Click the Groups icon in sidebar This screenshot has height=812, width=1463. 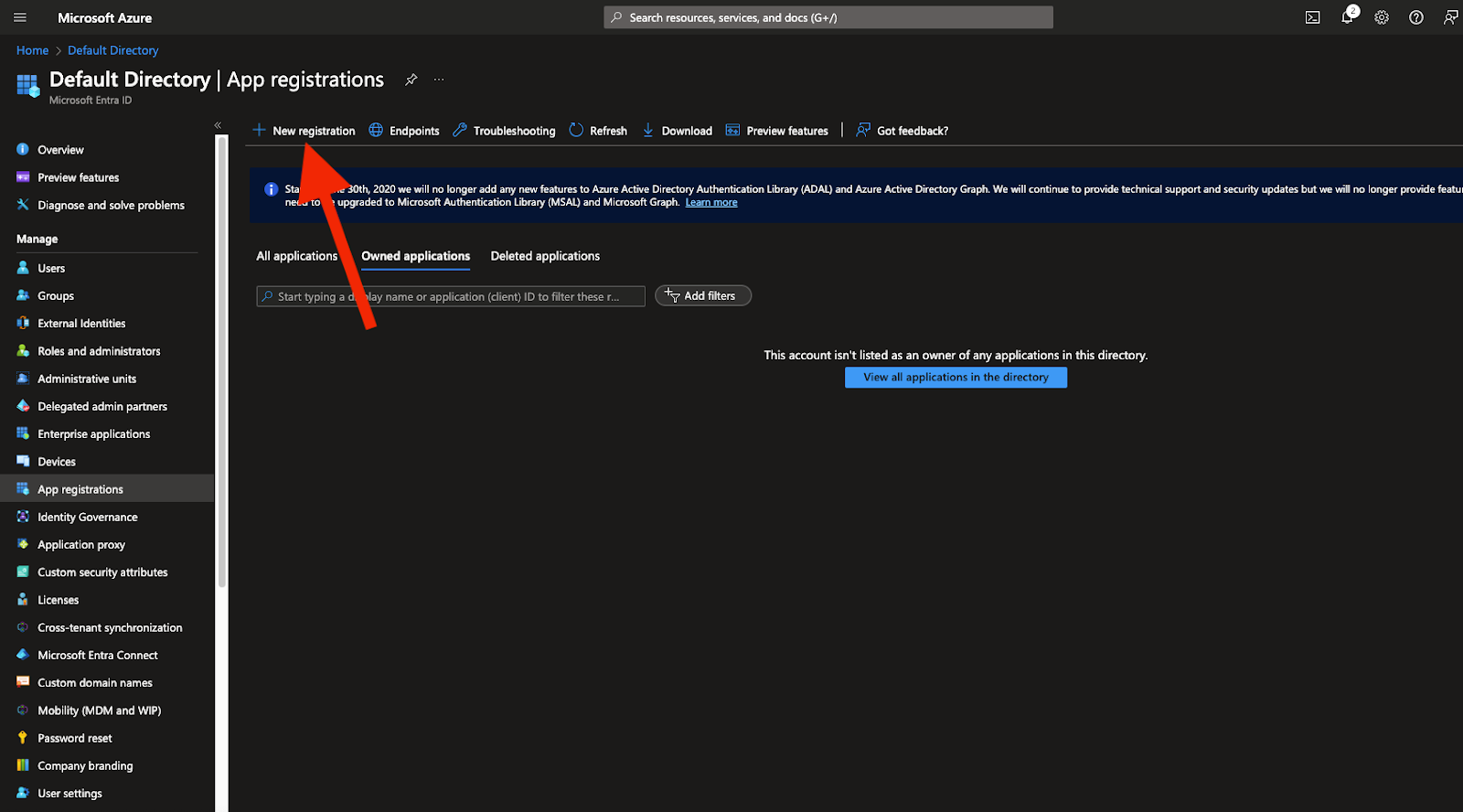(x=23, y=295)
